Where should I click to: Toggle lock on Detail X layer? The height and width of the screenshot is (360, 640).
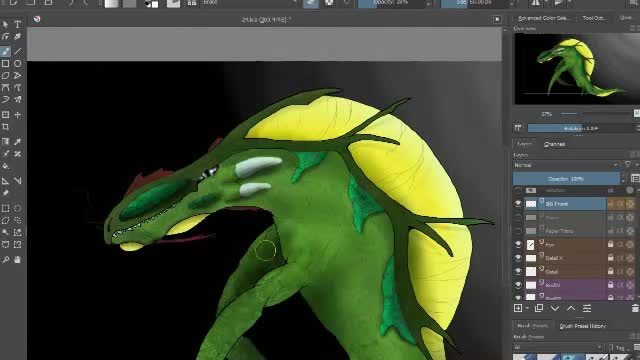tap(611, 258)
